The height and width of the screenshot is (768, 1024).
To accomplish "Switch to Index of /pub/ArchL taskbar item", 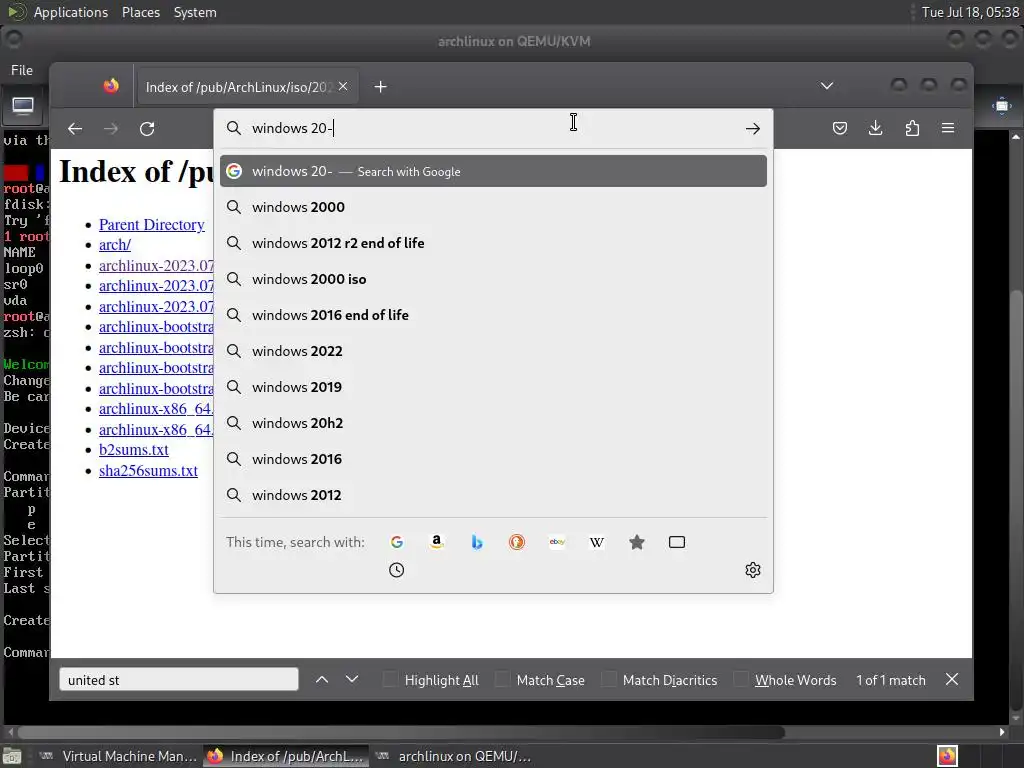I will pyautogui.click(x=286, y=756).
